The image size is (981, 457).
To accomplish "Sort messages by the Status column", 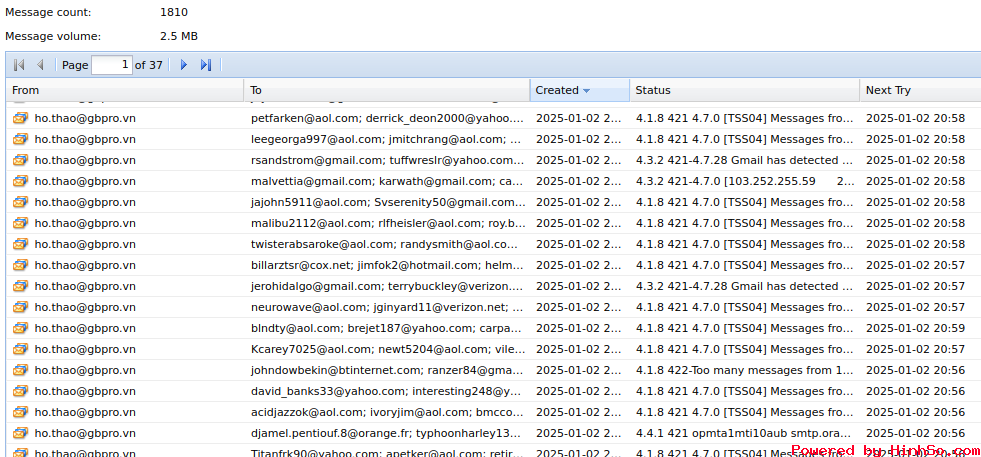I will pos(653,90).
